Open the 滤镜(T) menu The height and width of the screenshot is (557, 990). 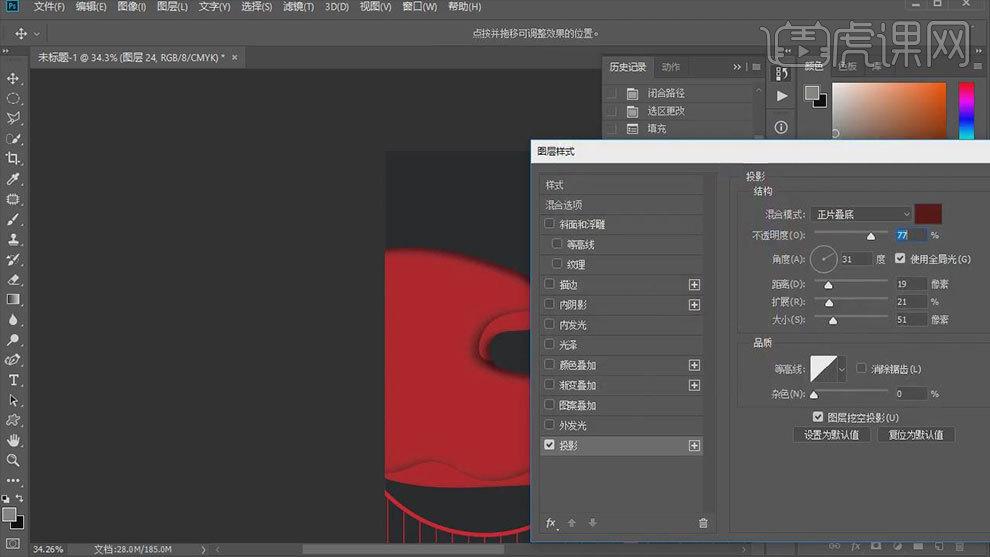[x=298, y=6]
